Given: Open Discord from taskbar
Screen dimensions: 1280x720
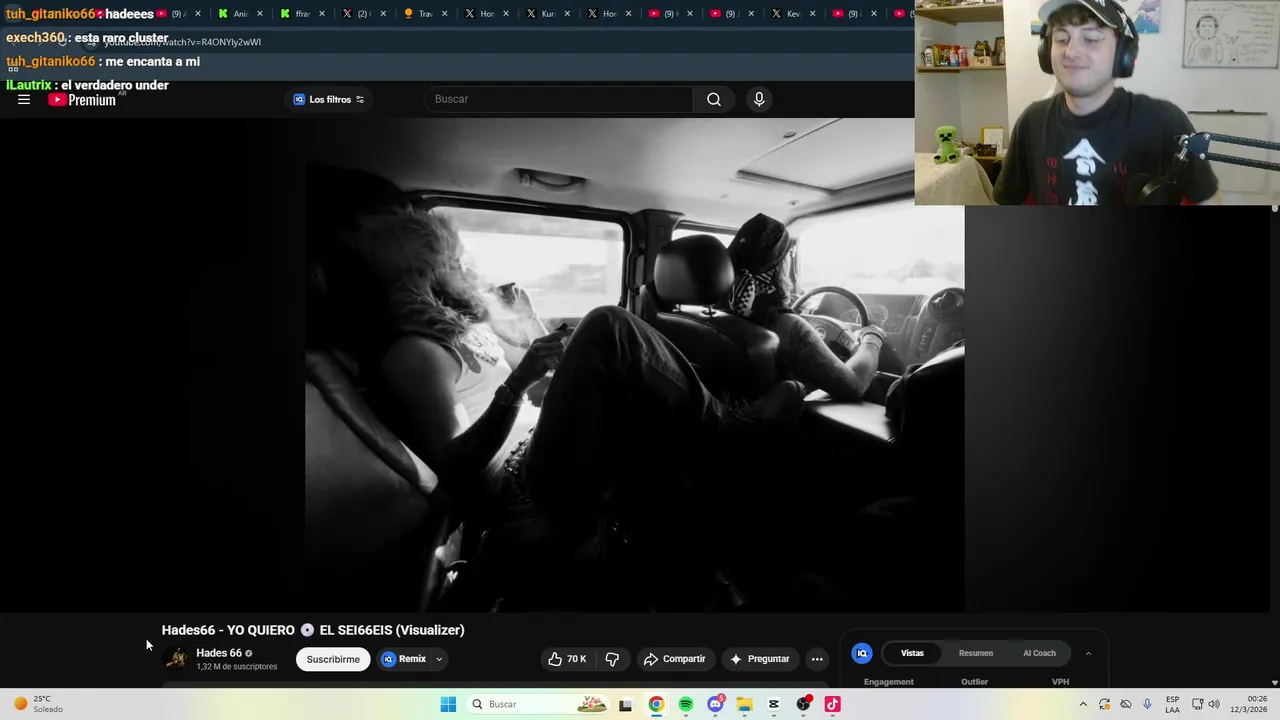Looking at the screenshot, I should (x=715, y=704).
